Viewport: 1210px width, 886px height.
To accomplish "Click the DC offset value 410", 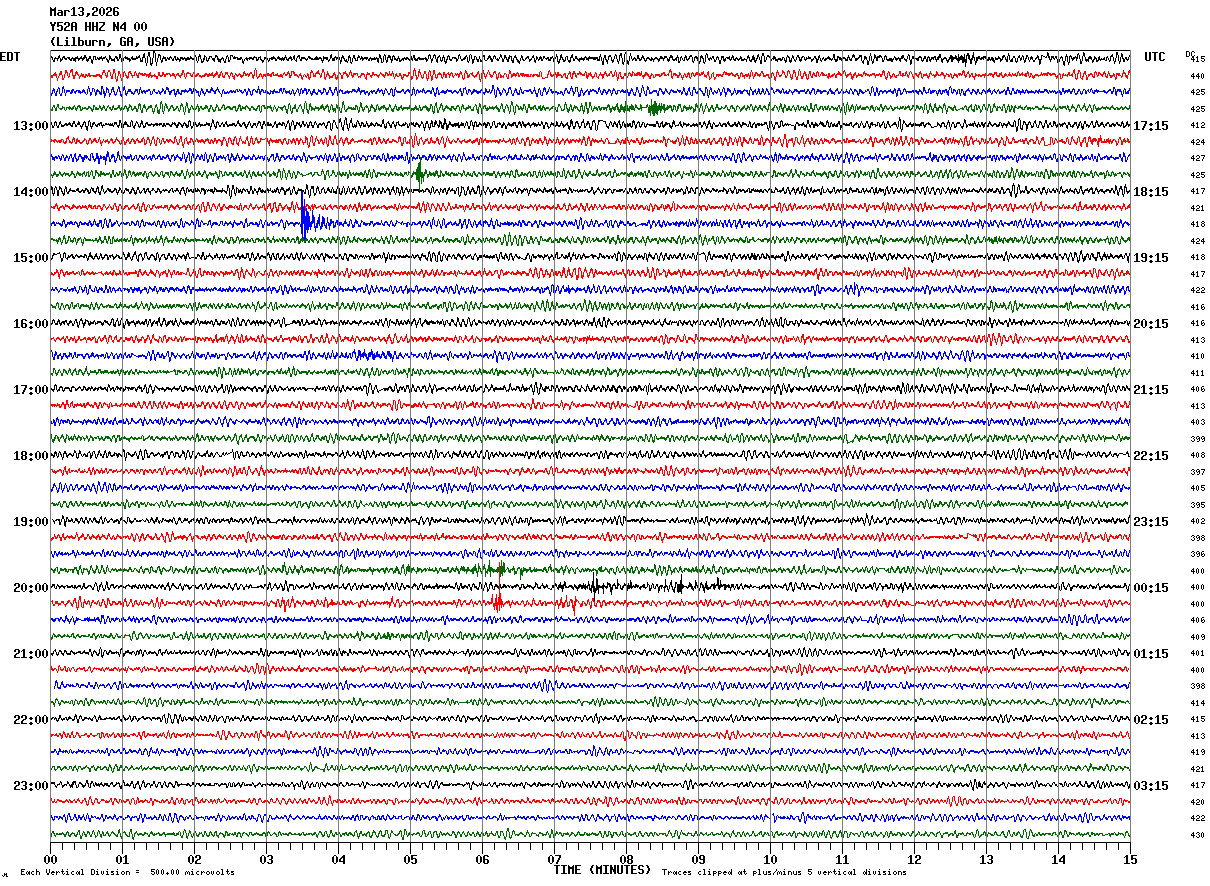I will (1197, 356).
